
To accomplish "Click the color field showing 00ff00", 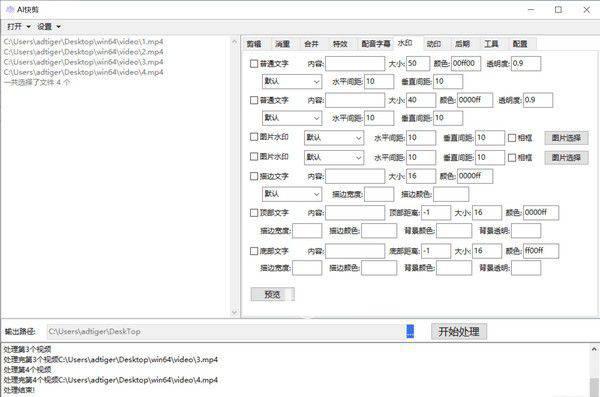I will (x=466, y=64).
